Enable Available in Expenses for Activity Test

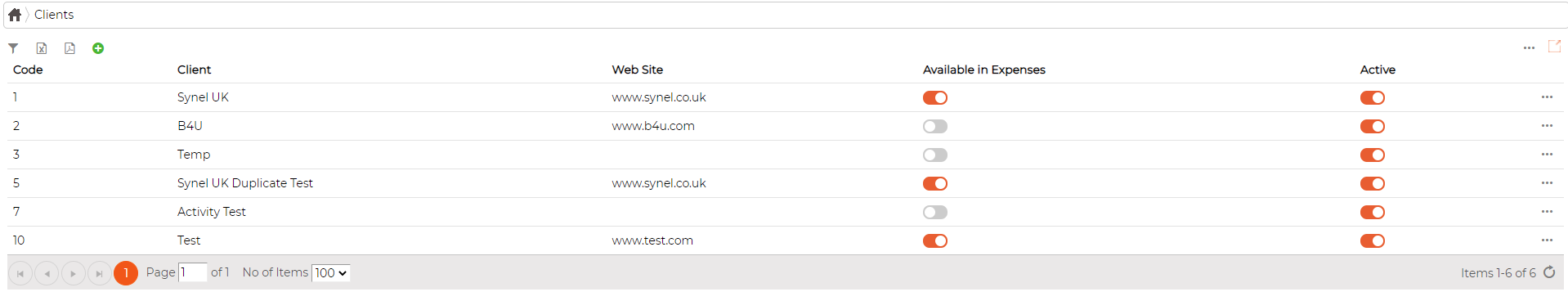point(935,212)
